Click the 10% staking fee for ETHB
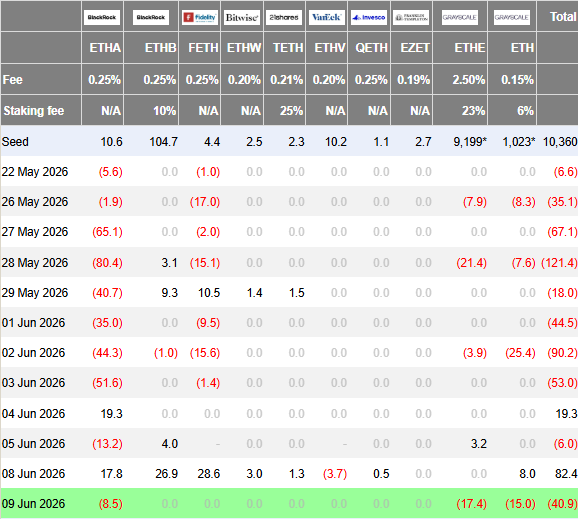The width and height of the screenshot is (578, 519). click(165, 111)
